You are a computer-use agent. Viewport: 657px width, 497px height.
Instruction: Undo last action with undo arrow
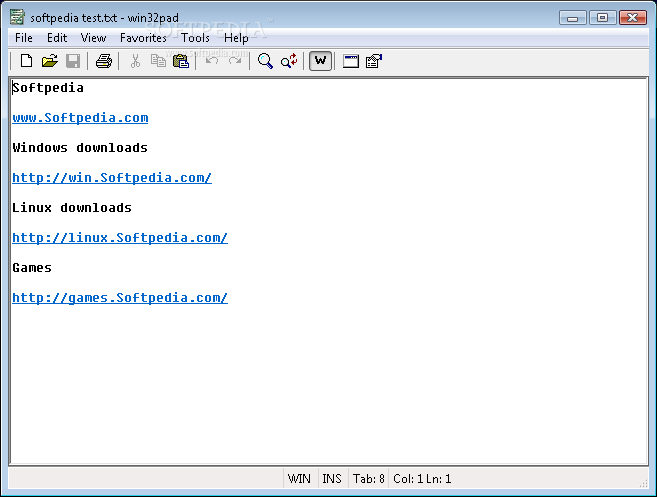point(212,61)
